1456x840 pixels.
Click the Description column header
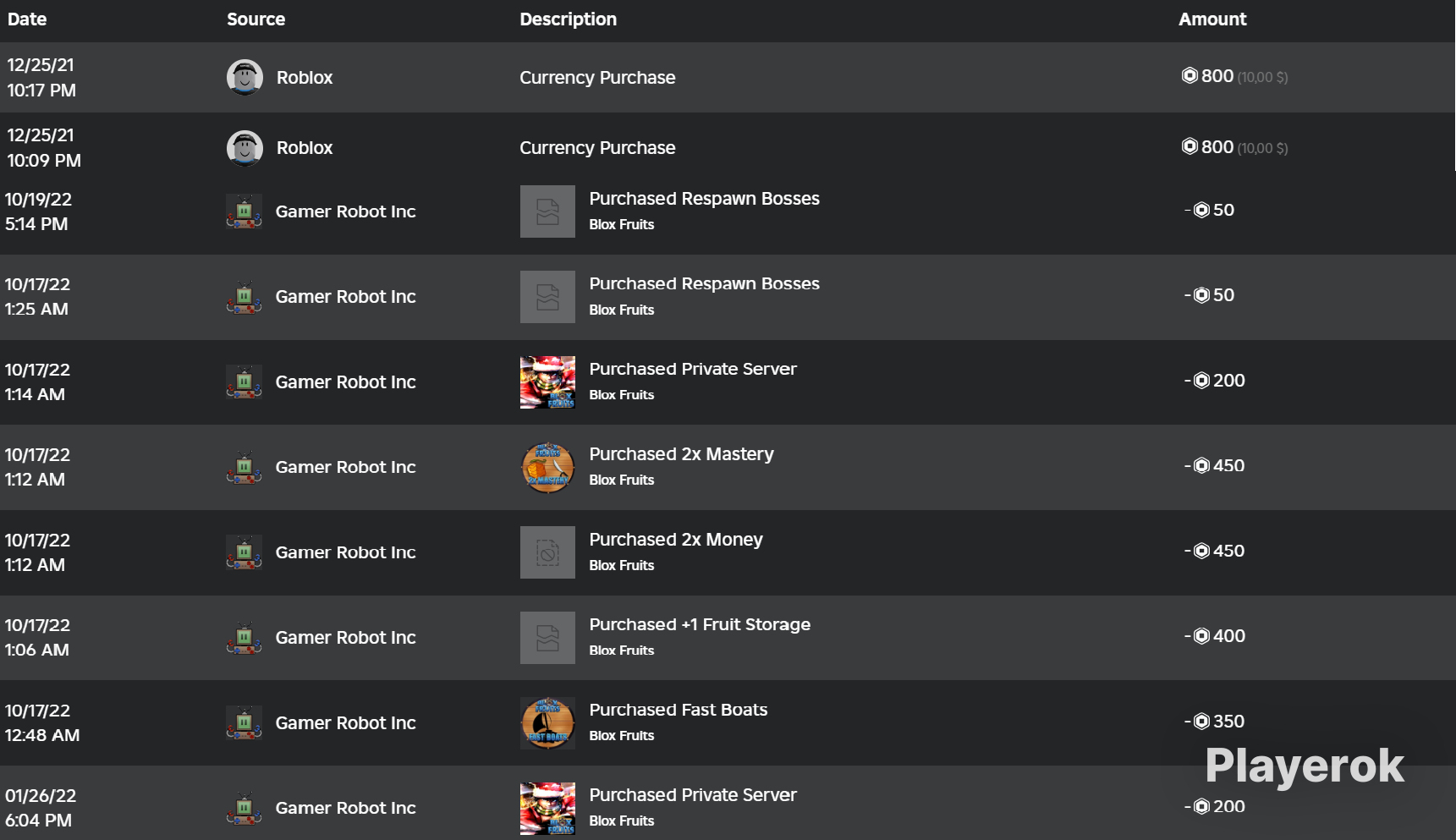click(x=569, y=19)
